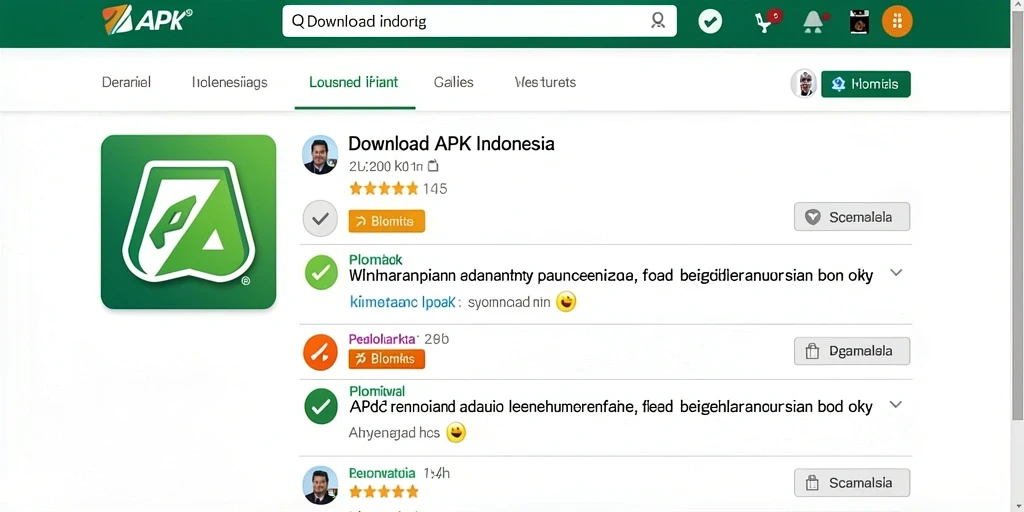This screenshot has width=1024, height=512.
Task: Click the large green app logo
Action: coord(189,221)
